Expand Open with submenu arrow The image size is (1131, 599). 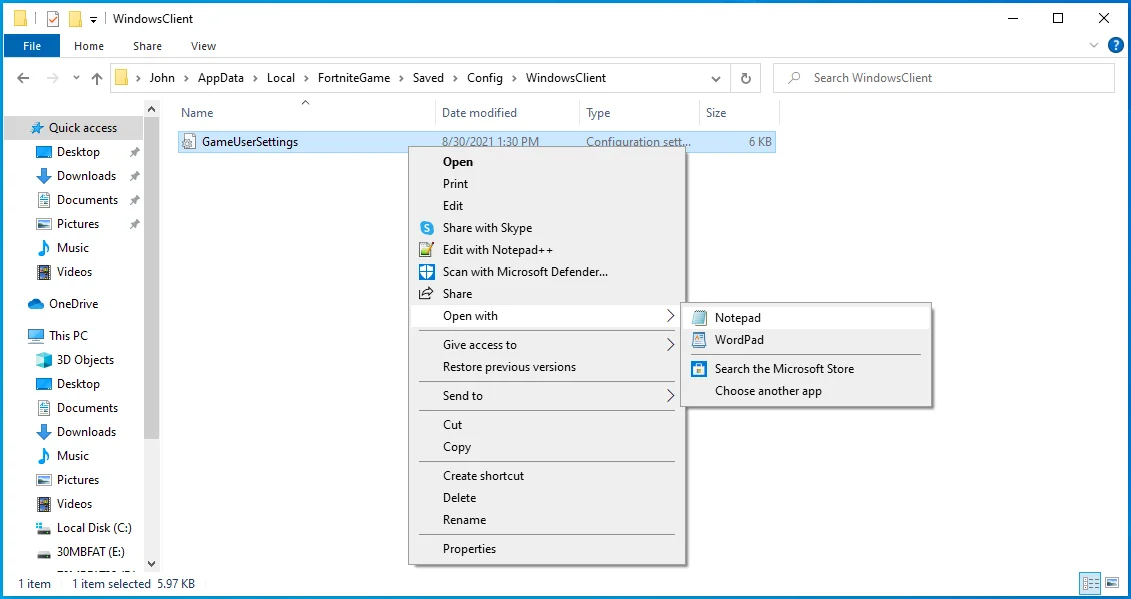coord(670,316)
